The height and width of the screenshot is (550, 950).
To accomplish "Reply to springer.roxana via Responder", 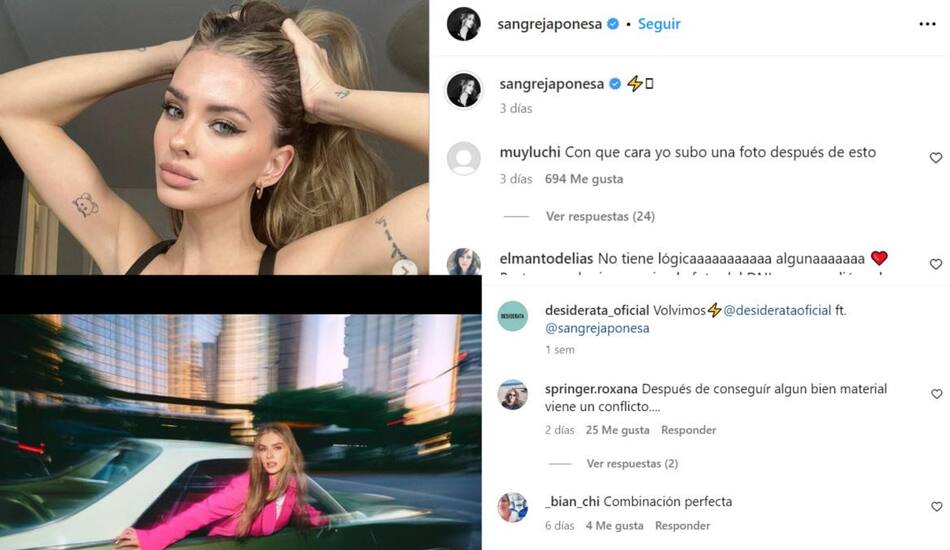I will click(688, 430).
